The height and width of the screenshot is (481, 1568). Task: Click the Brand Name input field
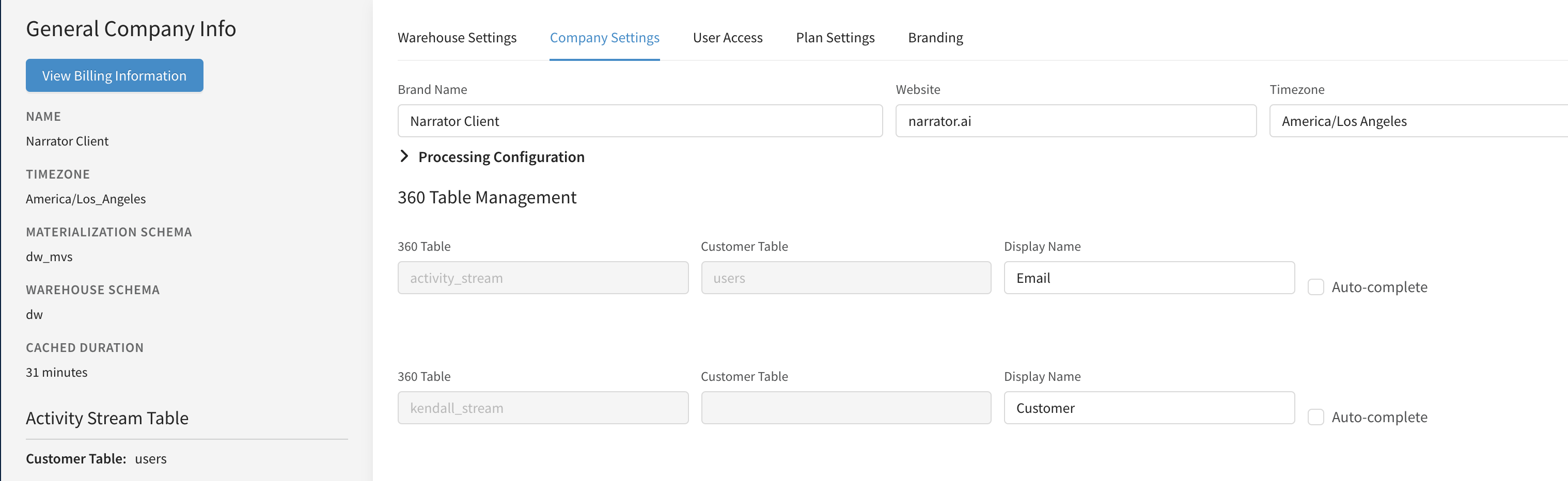(639, 121)
